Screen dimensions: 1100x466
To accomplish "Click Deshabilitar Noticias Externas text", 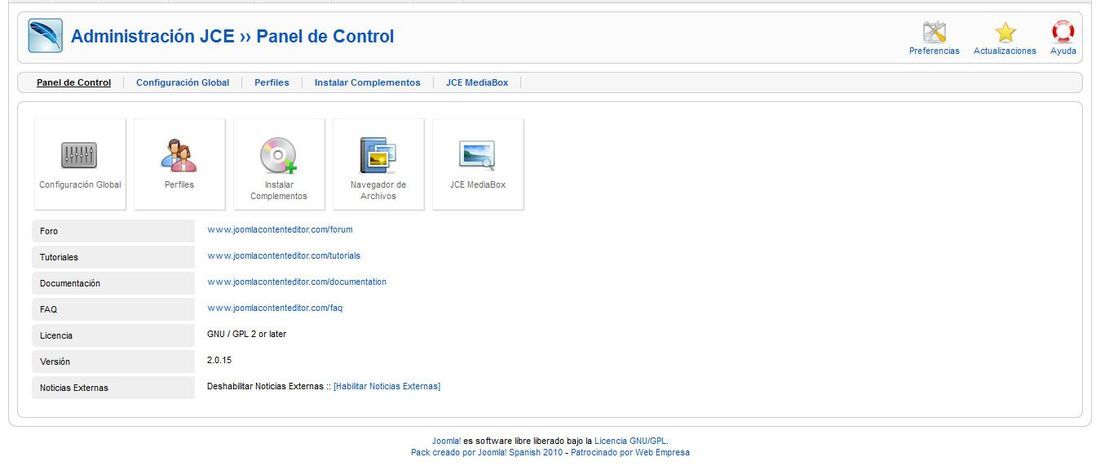I will [x=265, y=386].
